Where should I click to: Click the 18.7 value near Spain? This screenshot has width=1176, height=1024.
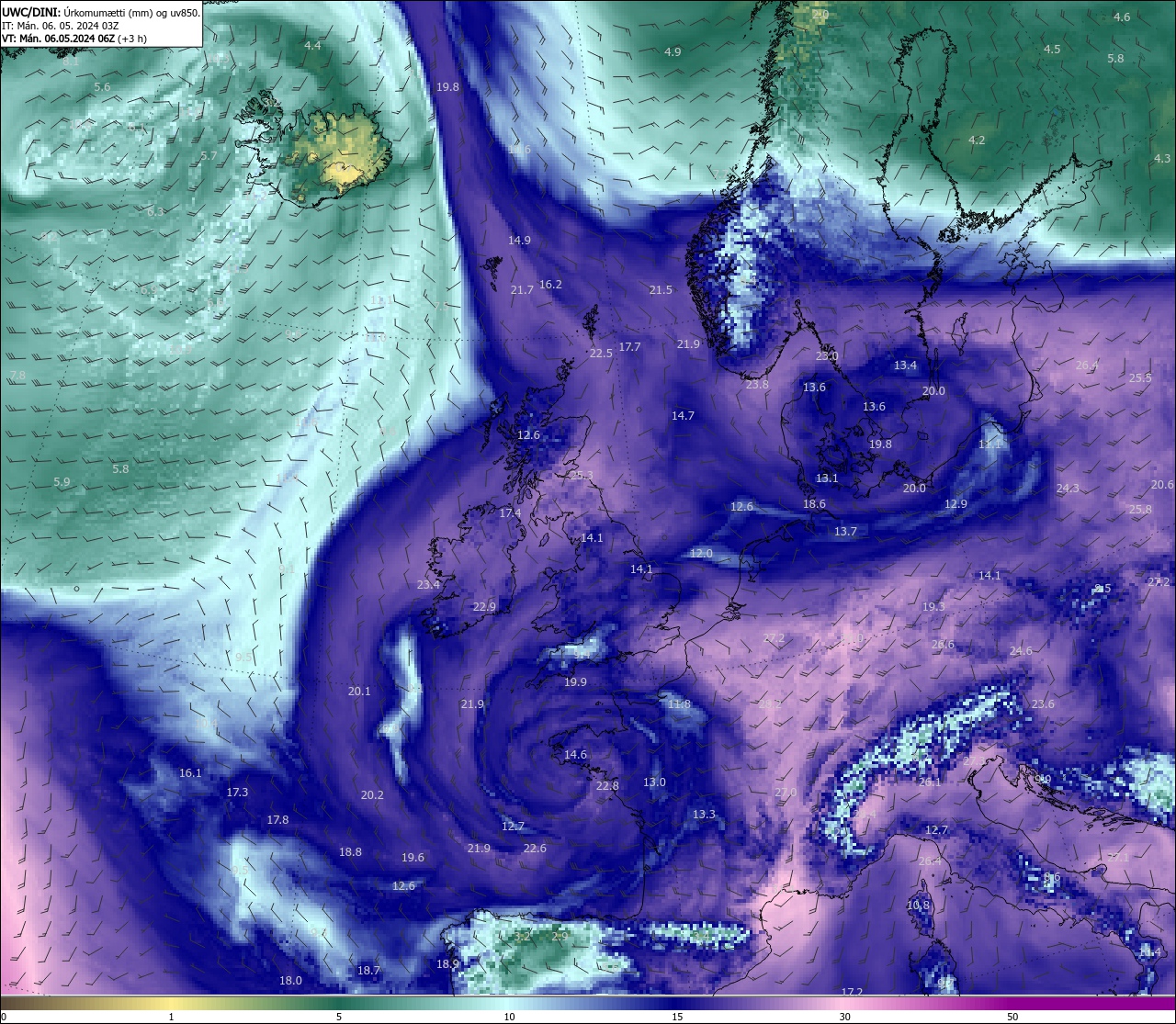click(368, 970)
